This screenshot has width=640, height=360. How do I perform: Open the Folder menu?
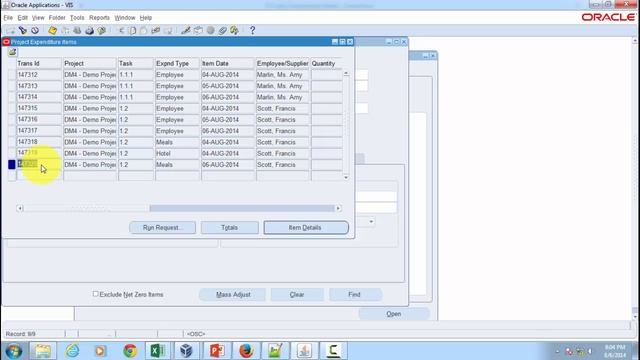[x=57, y=18]
